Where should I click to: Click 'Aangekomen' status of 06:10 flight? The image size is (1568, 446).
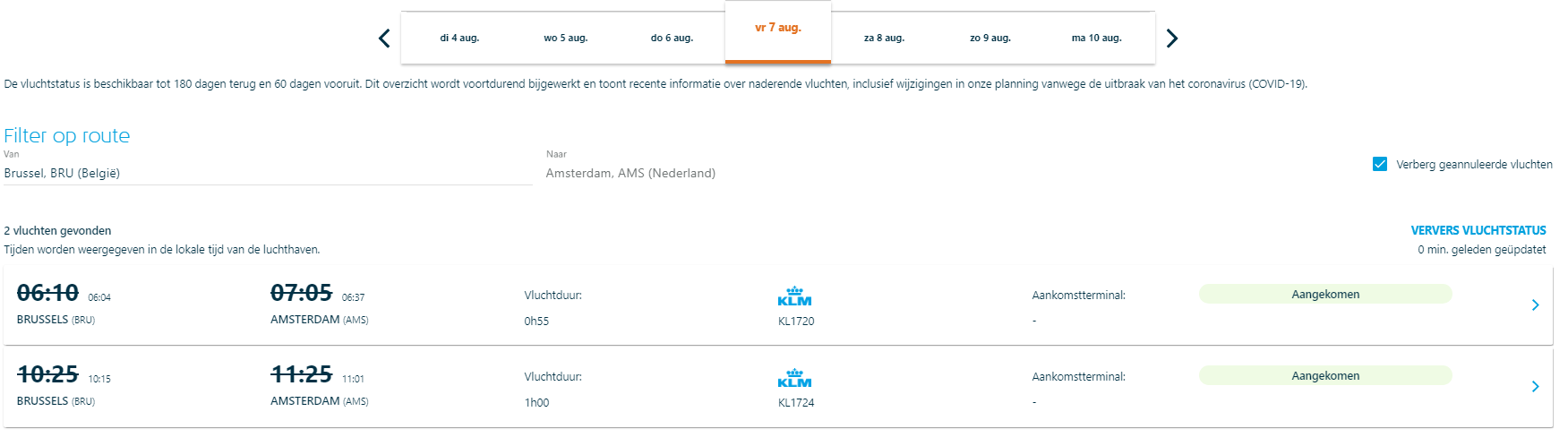tap(1325, 295)
